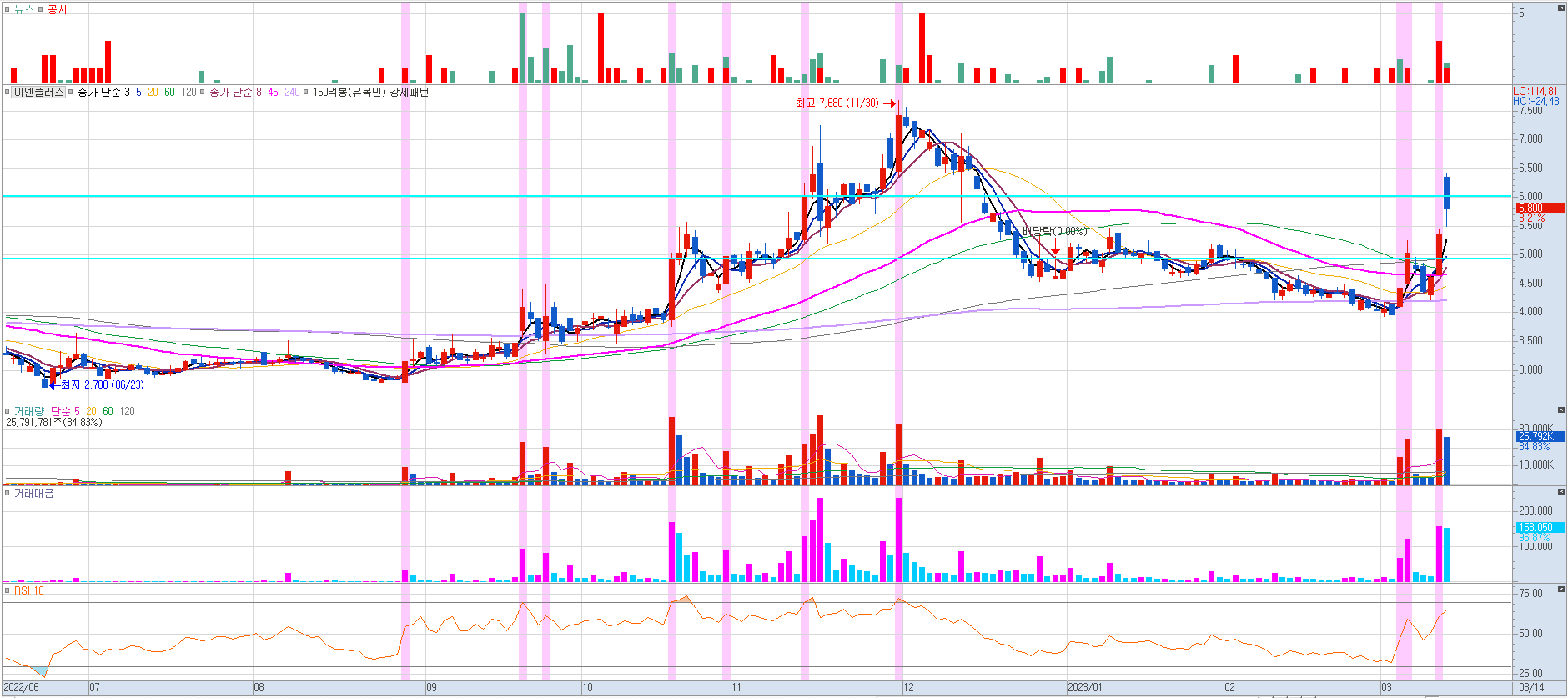Click the 12 month label on time axis

pos(908,688)
